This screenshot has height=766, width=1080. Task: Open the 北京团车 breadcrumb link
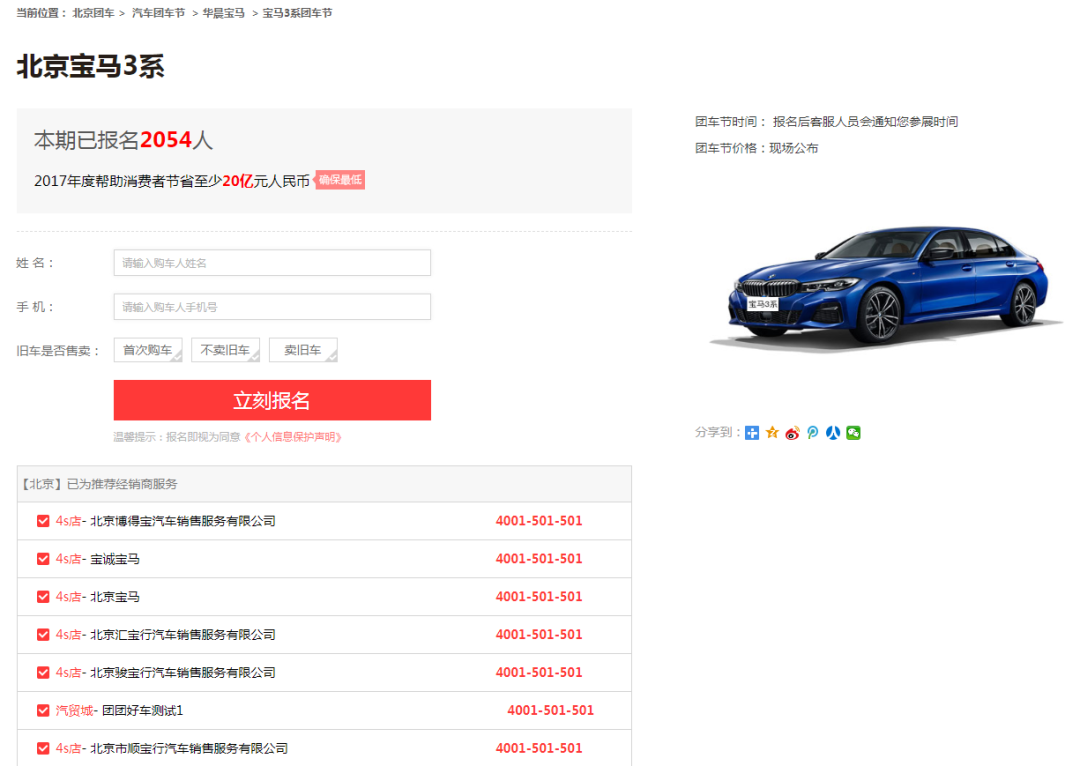point(94,13)
